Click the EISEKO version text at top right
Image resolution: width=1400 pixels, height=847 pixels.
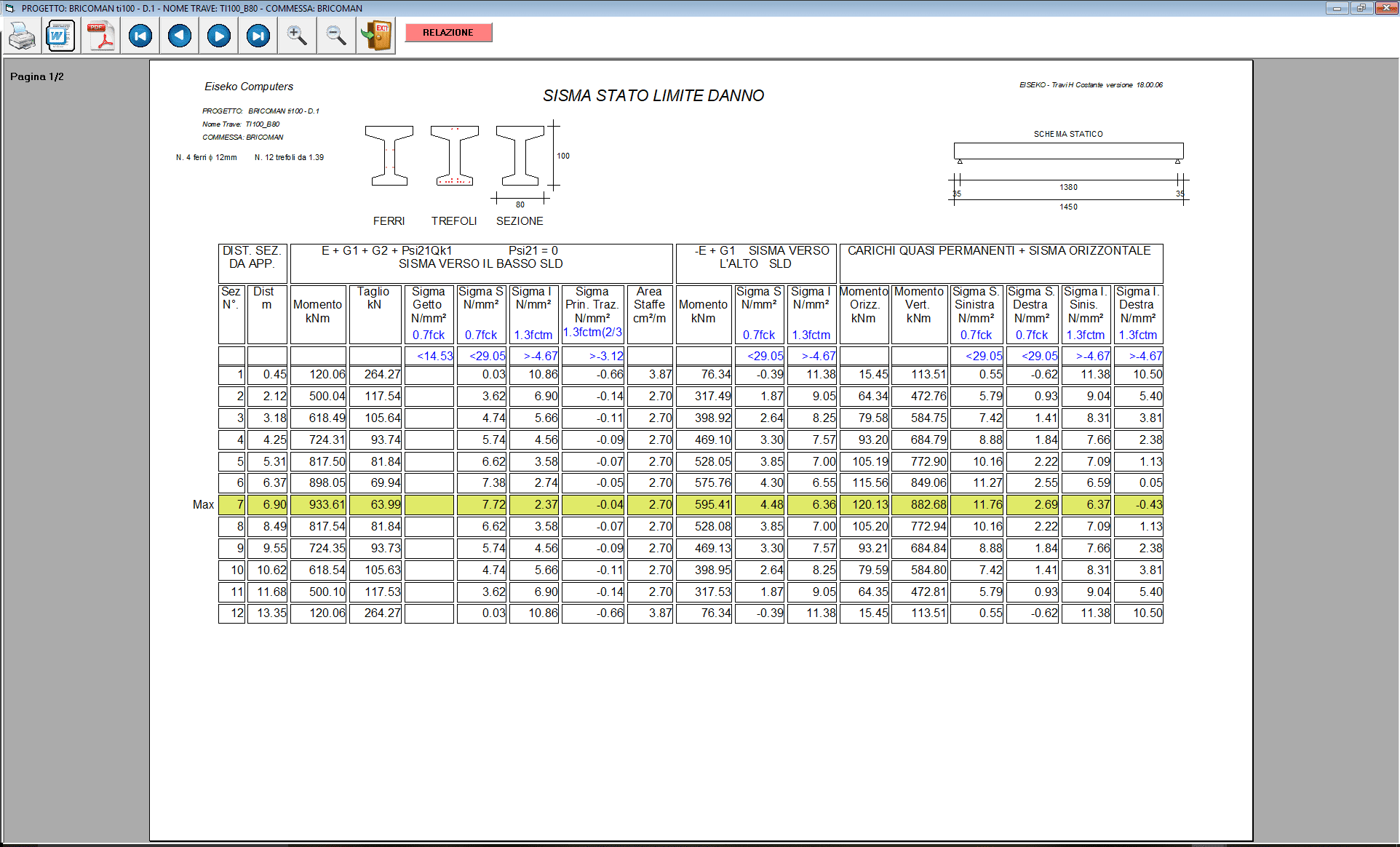coord(1091,85)
